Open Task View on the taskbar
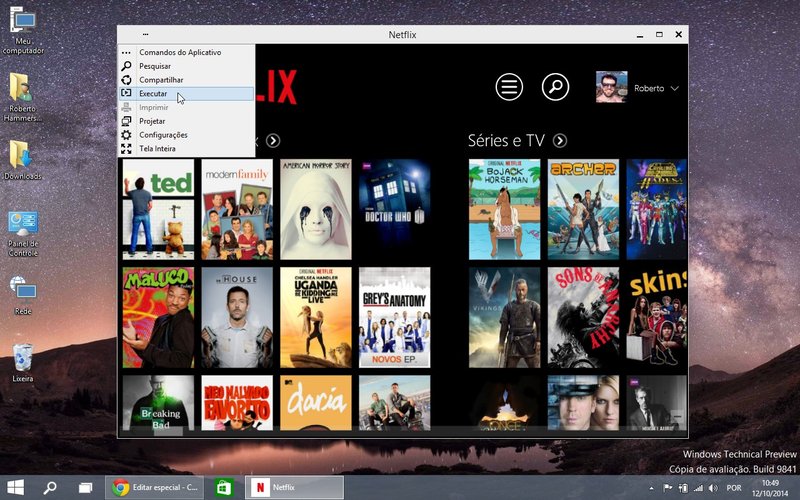The width and height of the screenshot is (800, 500). click(85, 488)
